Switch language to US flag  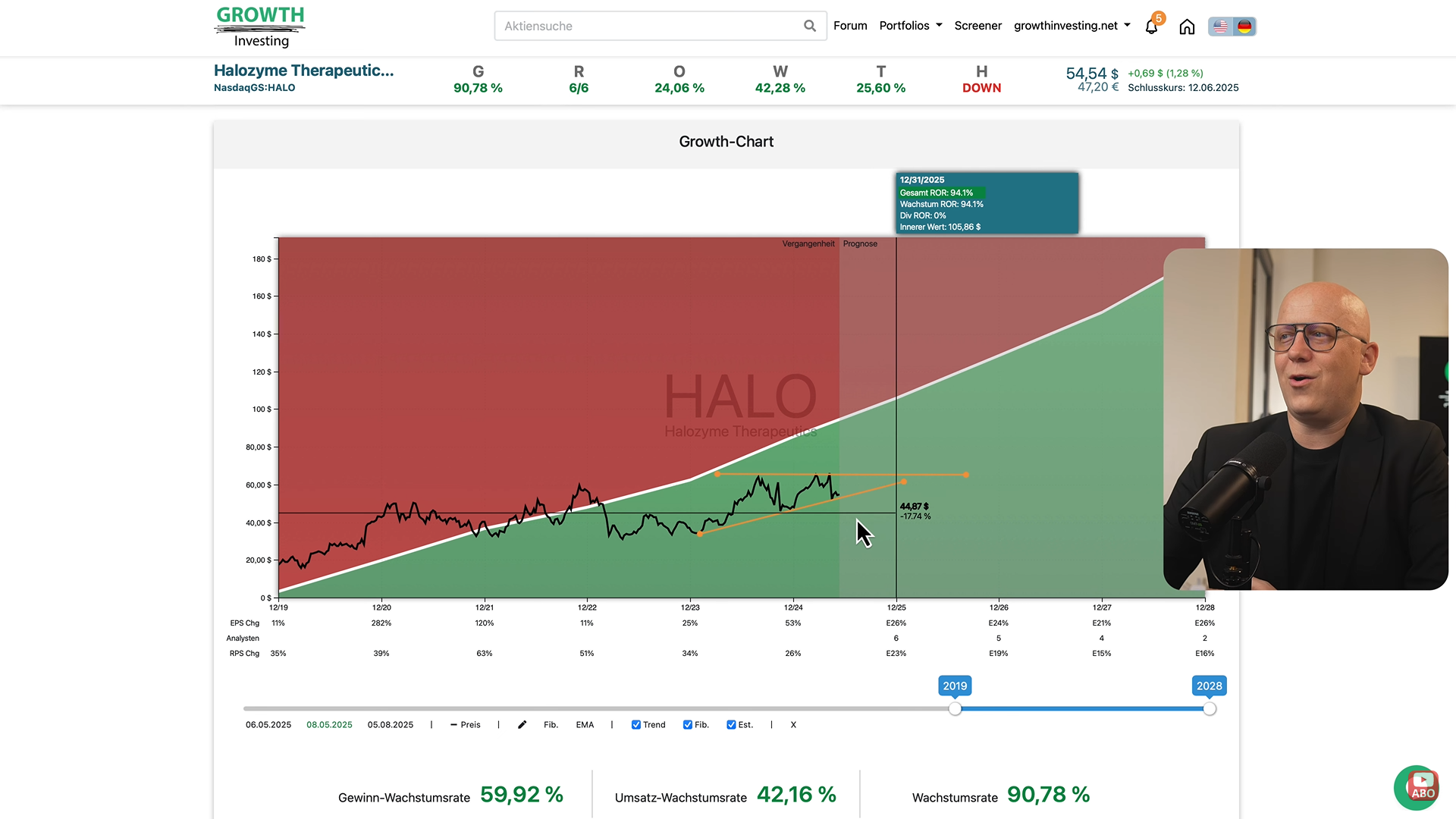point(1220,27)
